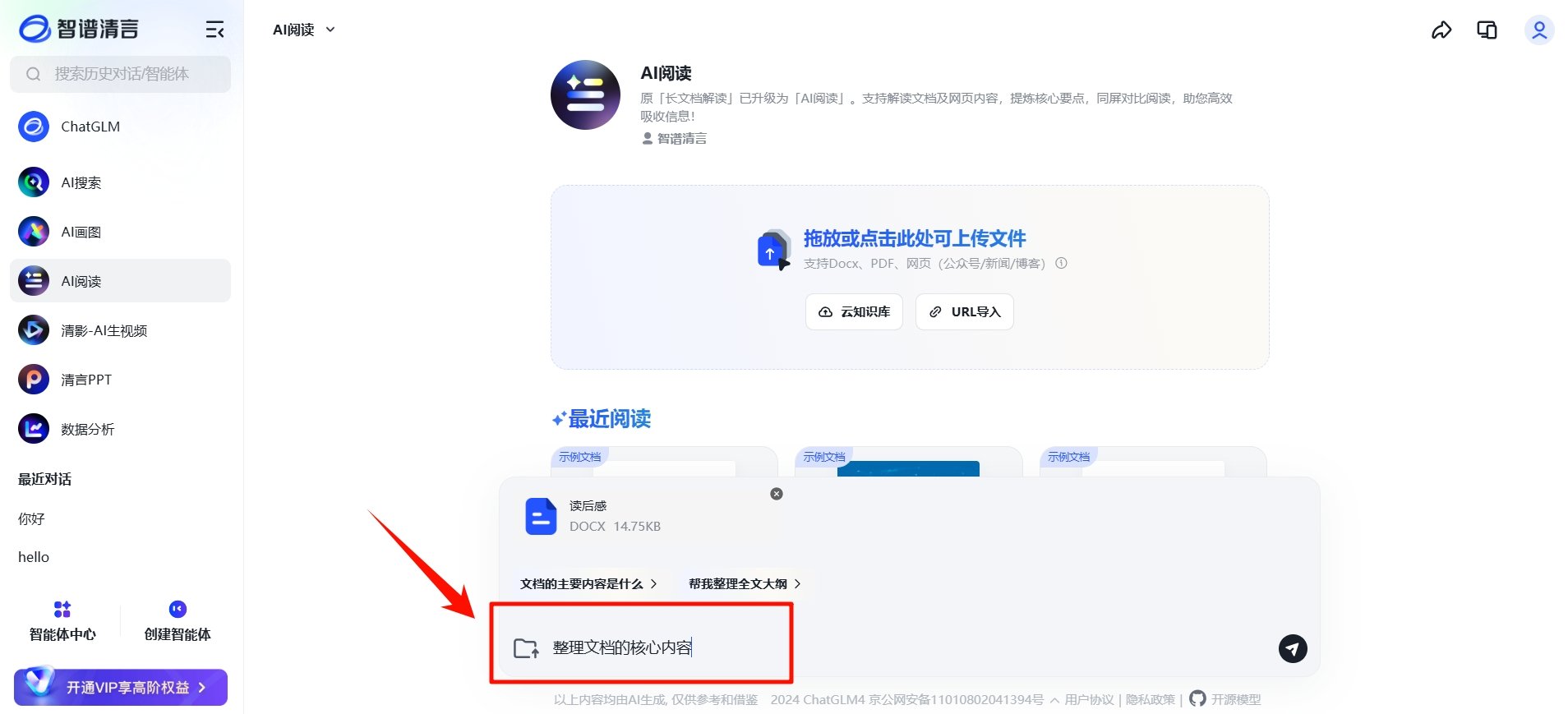Screen dimensions: 1568x714
Task: Click the 智谱清言 author label
Action: (x=674, y=139)
